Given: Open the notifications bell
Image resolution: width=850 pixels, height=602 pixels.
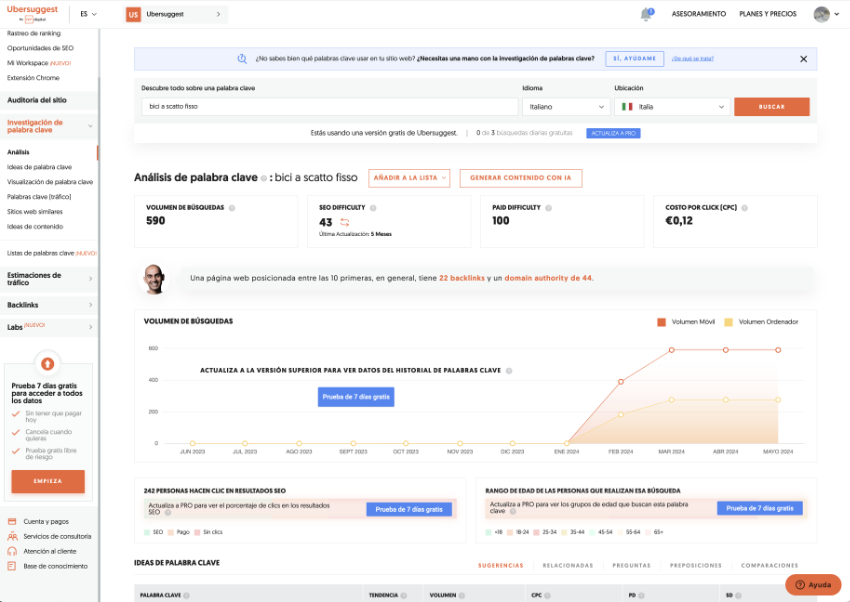Looking at the screenshot, I should pyautogui.click(x=646, y=14).
